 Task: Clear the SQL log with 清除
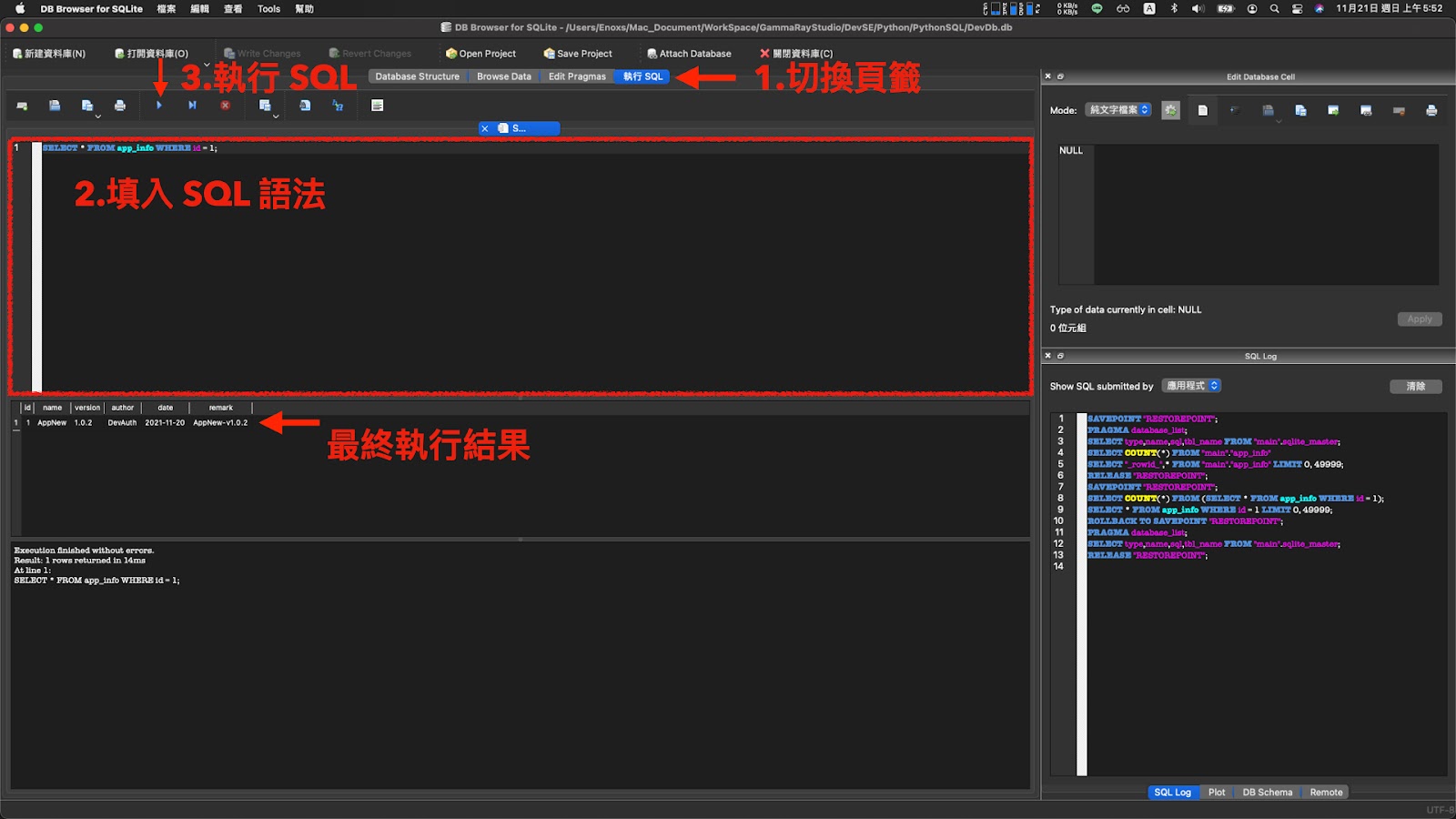pyautogui.click(x=1415, y=386)
